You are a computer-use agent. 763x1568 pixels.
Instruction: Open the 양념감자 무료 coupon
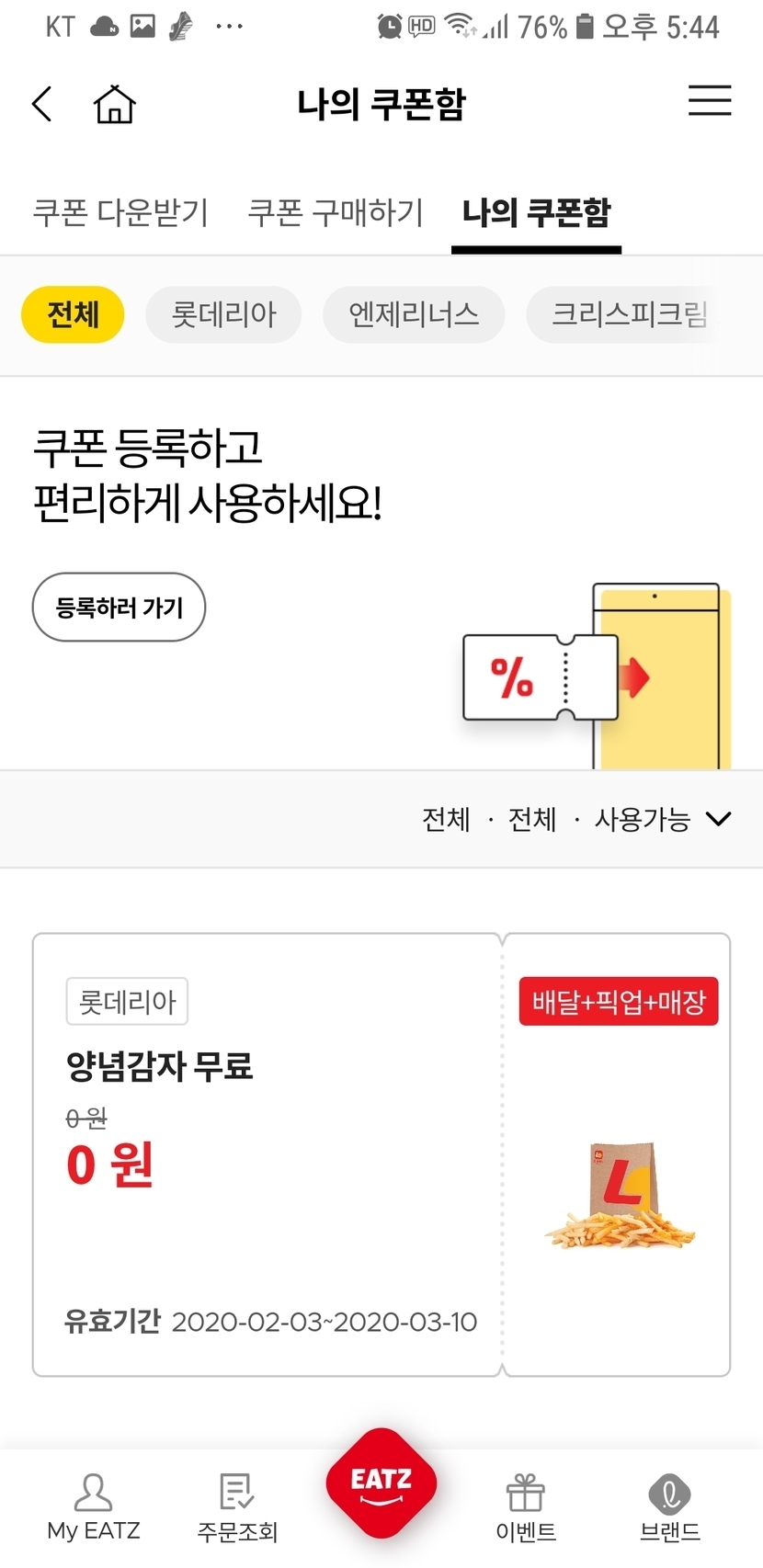[x=267, y=1154]
